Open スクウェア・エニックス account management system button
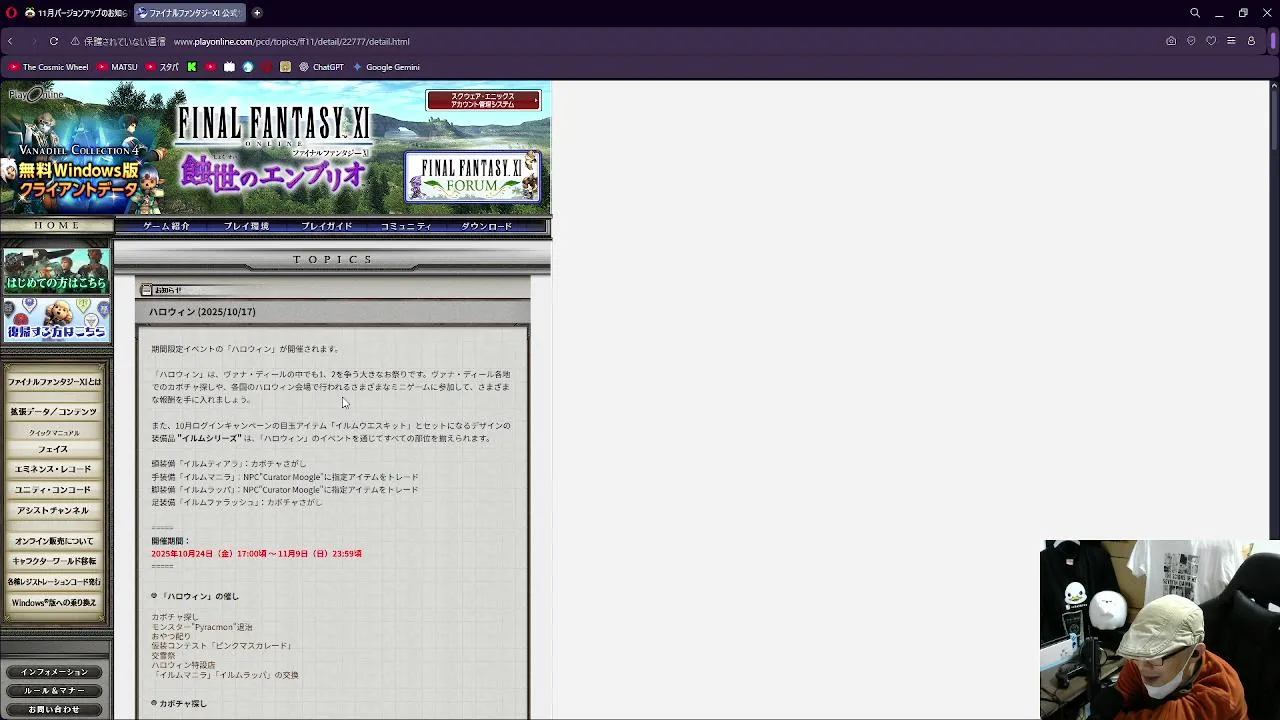The height and width of the screenshot is (720, 1280). click(x=483, y=100)
